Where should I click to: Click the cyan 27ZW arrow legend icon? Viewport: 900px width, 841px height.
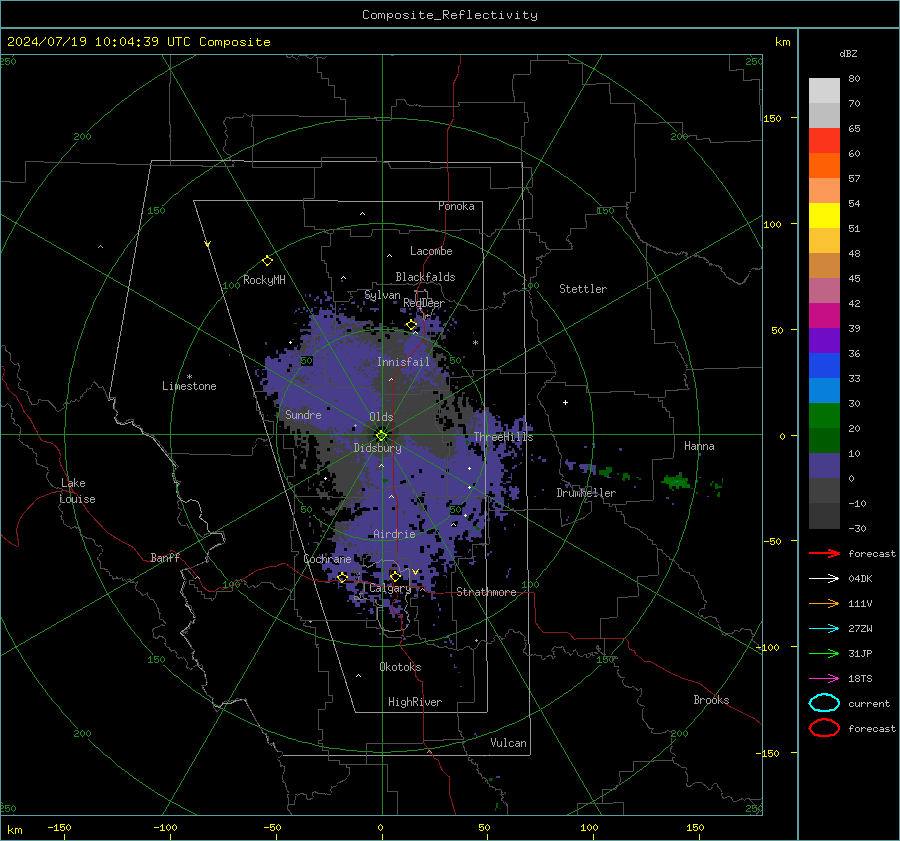point(824,629)
